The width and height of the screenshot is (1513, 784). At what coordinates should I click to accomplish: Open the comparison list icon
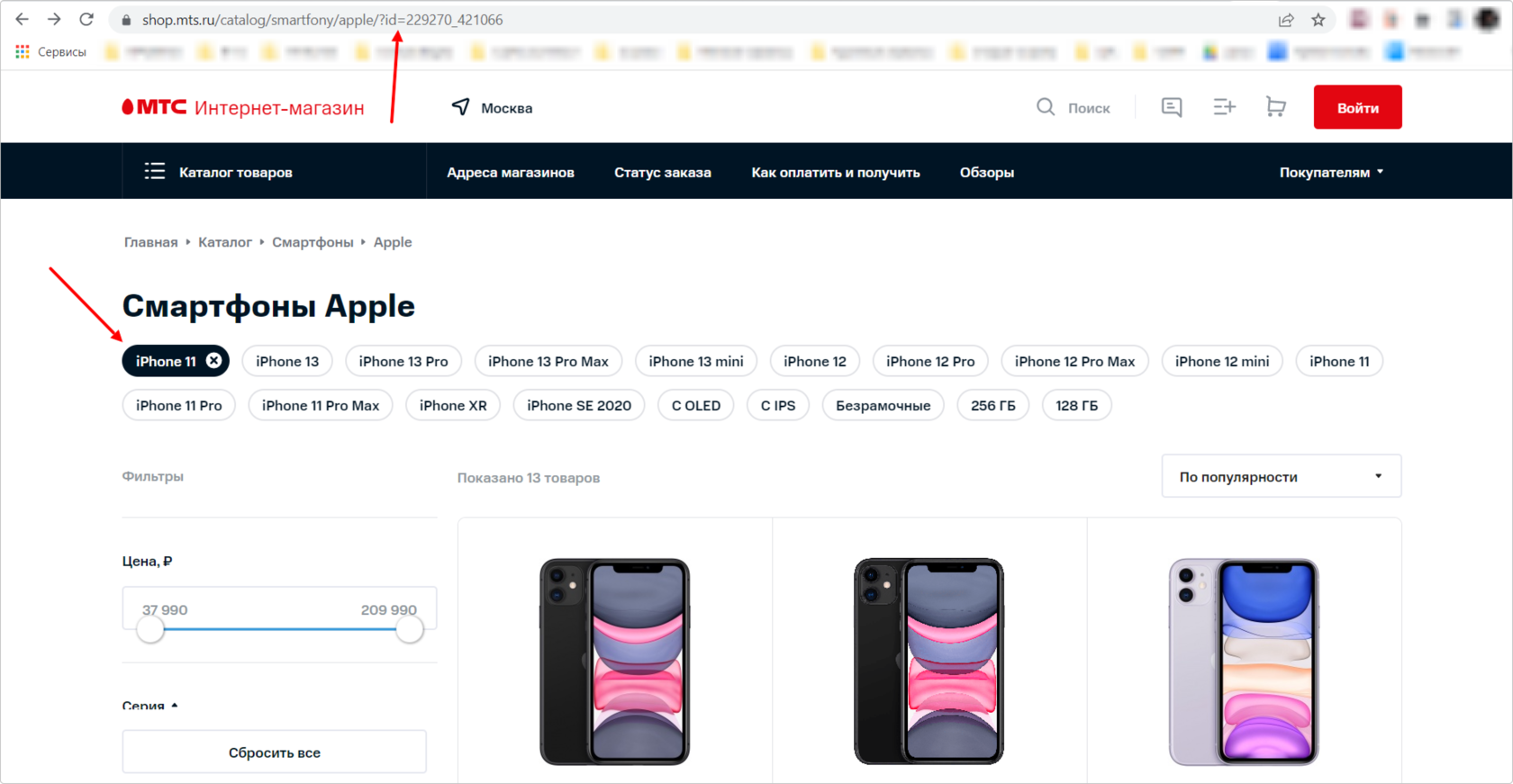[1224, 107]
